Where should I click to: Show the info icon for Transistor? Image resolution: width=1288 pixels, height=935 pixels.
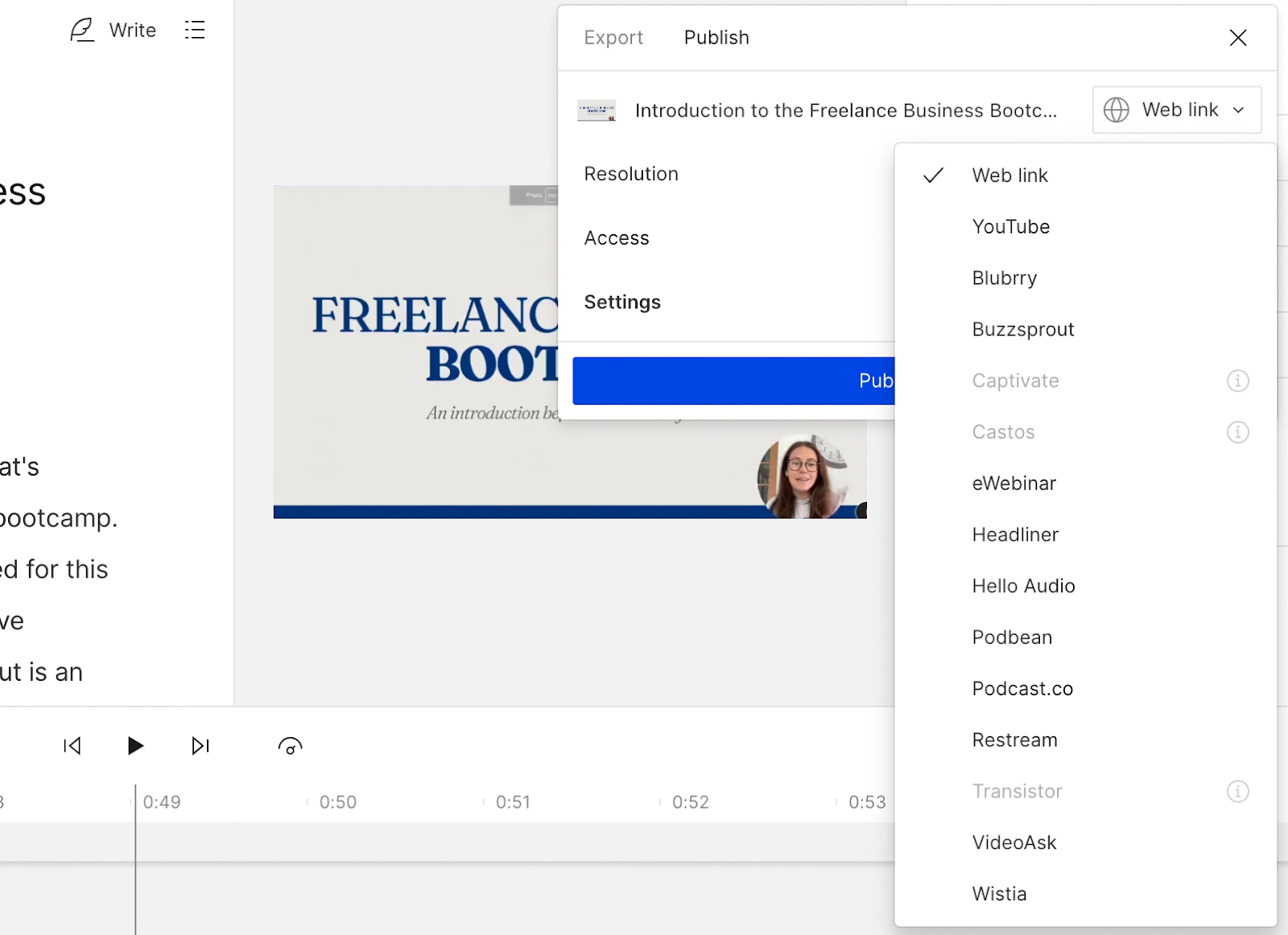(1237, 792)
